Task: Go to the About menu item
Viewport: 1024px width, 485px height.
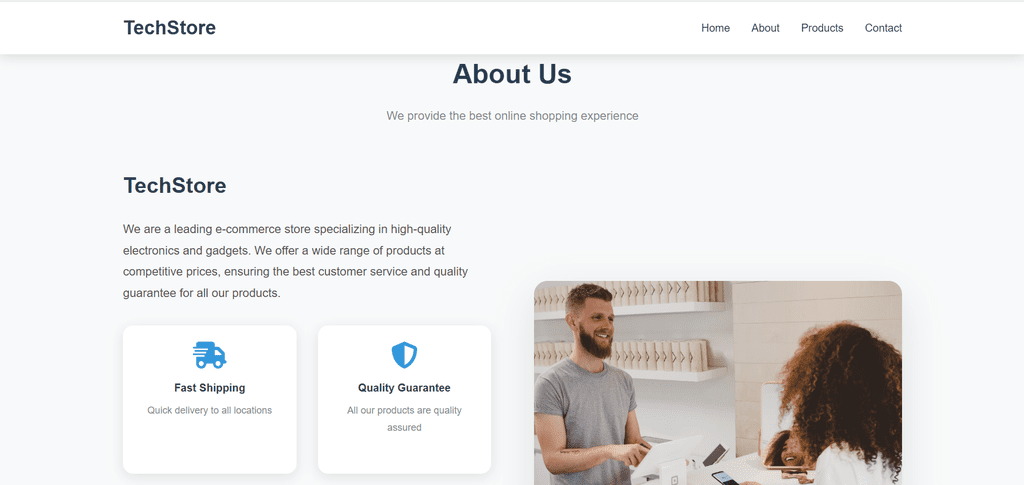Action: [765, 28]
